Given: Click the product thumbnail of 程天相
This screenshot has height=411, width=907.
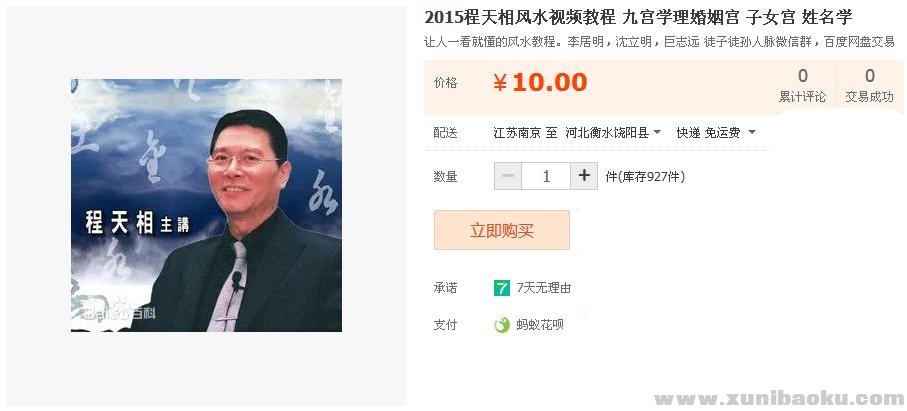Looking at the screenshot, I should pyautogui.click(x=206, y=205).
